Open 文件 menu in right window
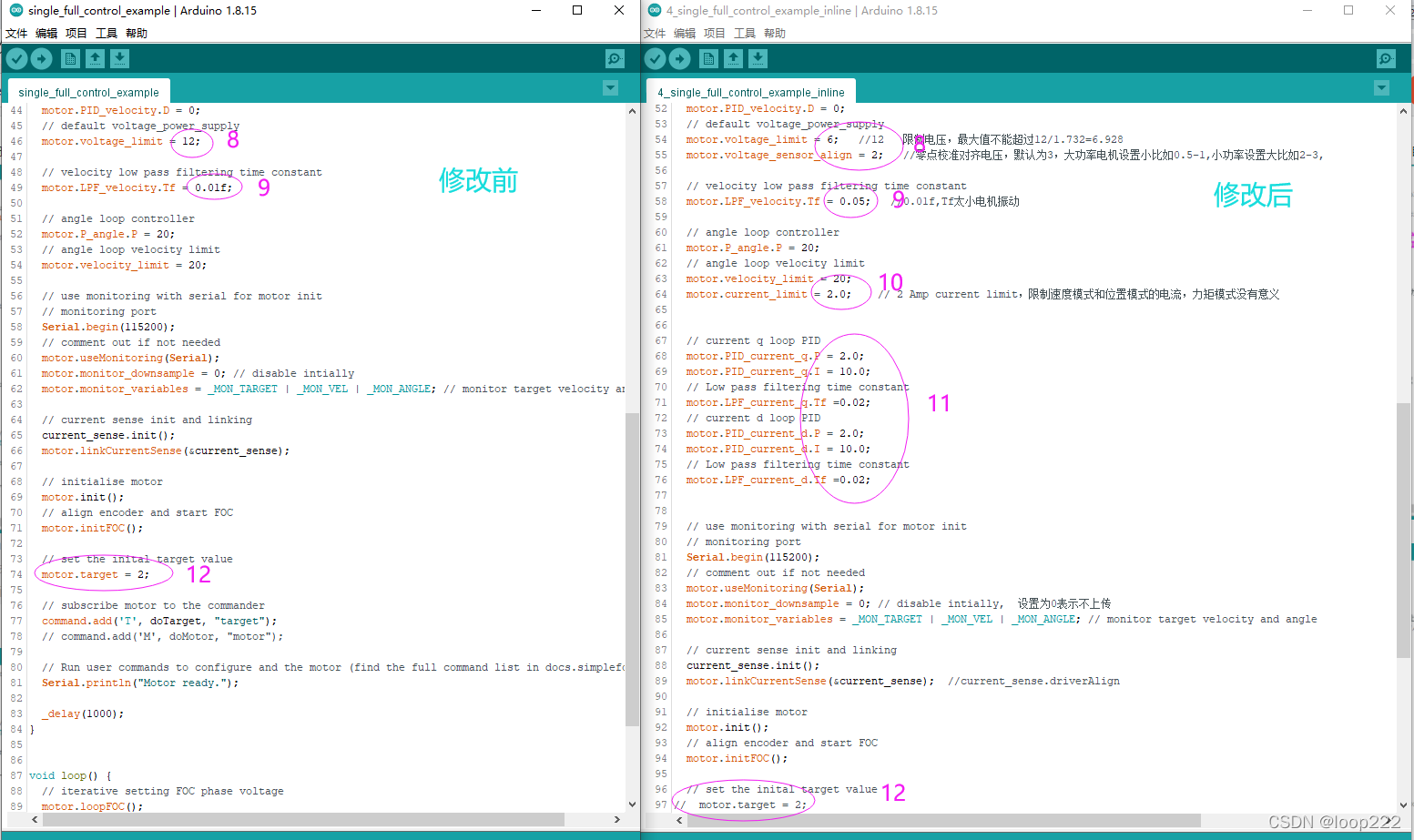 point(655,34)
